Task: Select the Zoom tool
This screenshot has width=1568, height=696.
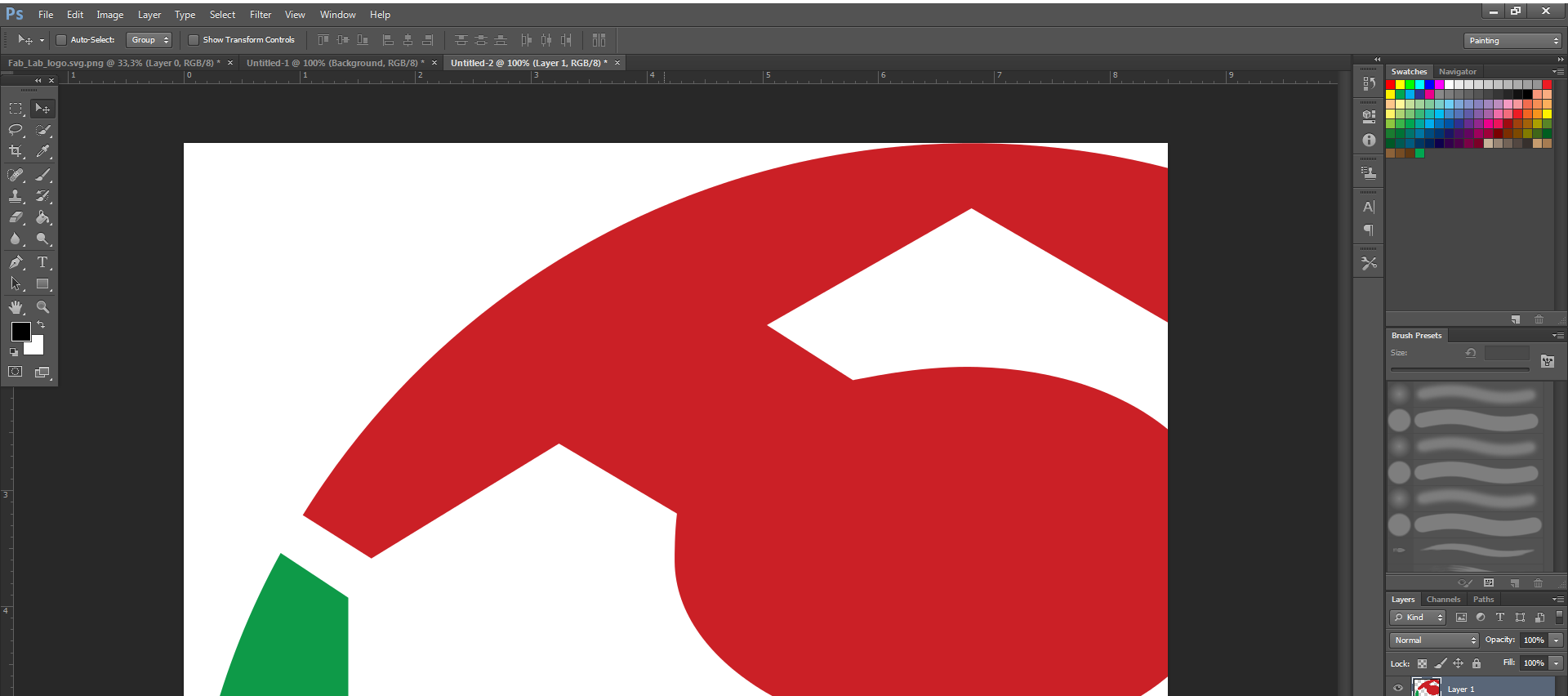Action: coord(42,307)
